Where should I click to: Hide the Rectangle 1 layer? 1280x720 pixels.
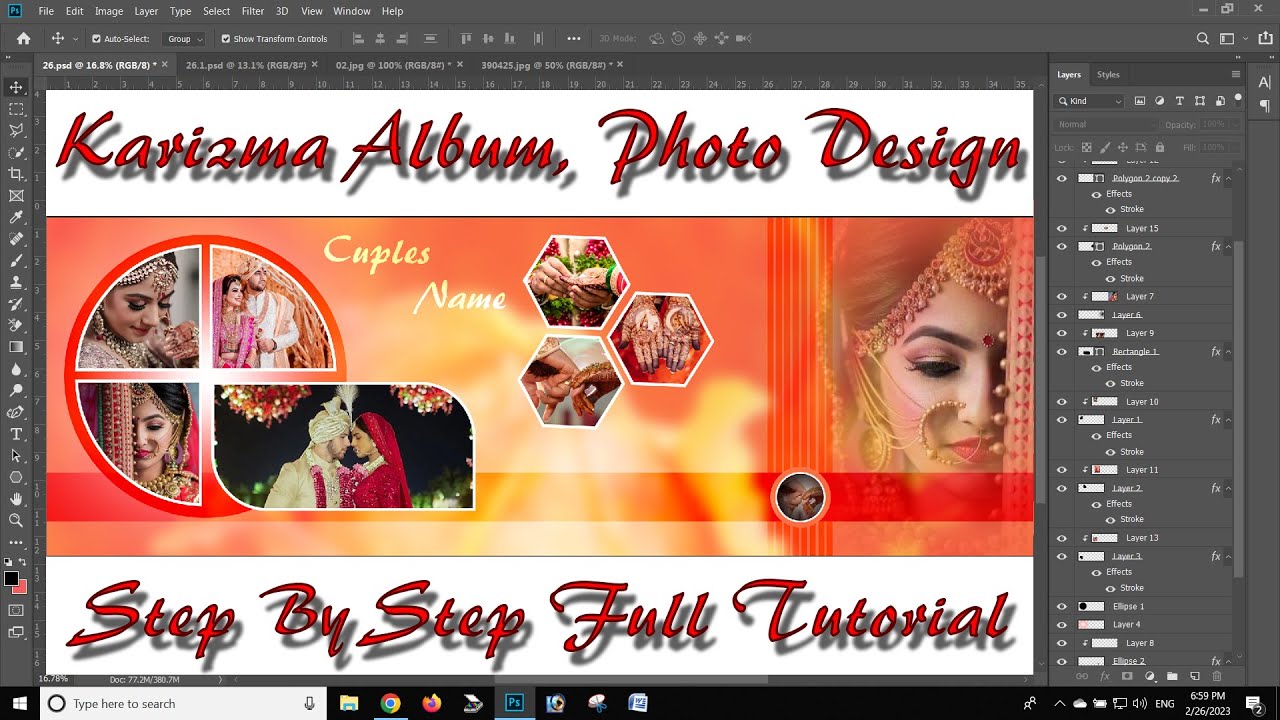point(1062,352)
